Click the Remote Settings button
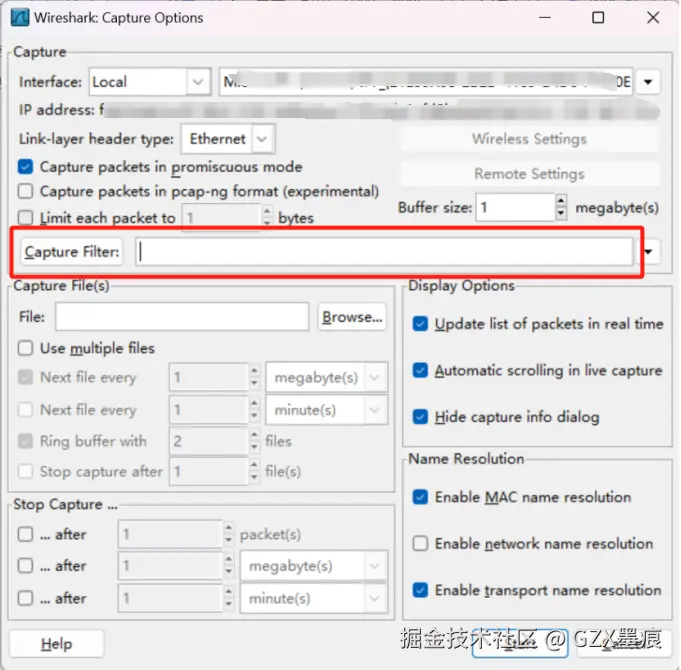The height and width of the screenshot is (670, 681). pyautogui.click(x=529, y=174)
